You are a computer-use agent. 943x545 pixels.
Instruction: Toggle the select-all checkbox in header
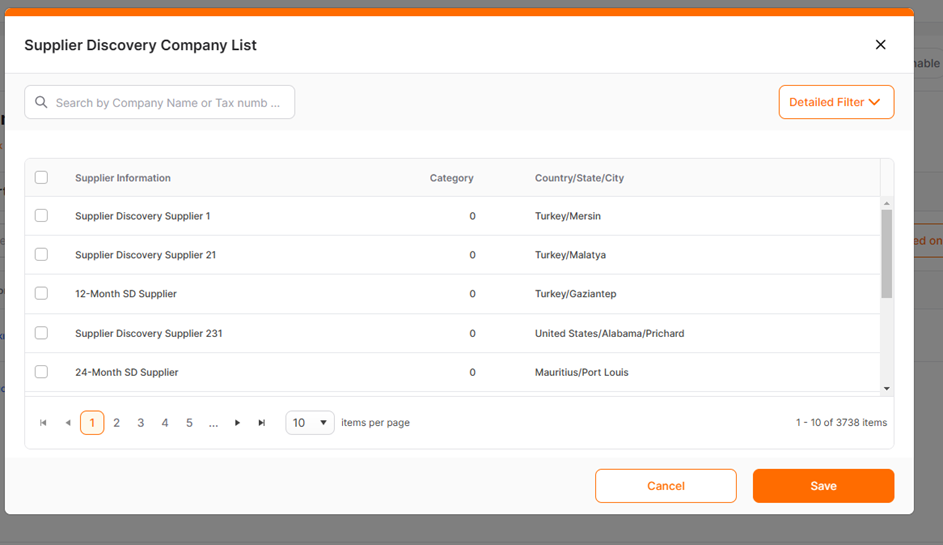pos(41,177)
